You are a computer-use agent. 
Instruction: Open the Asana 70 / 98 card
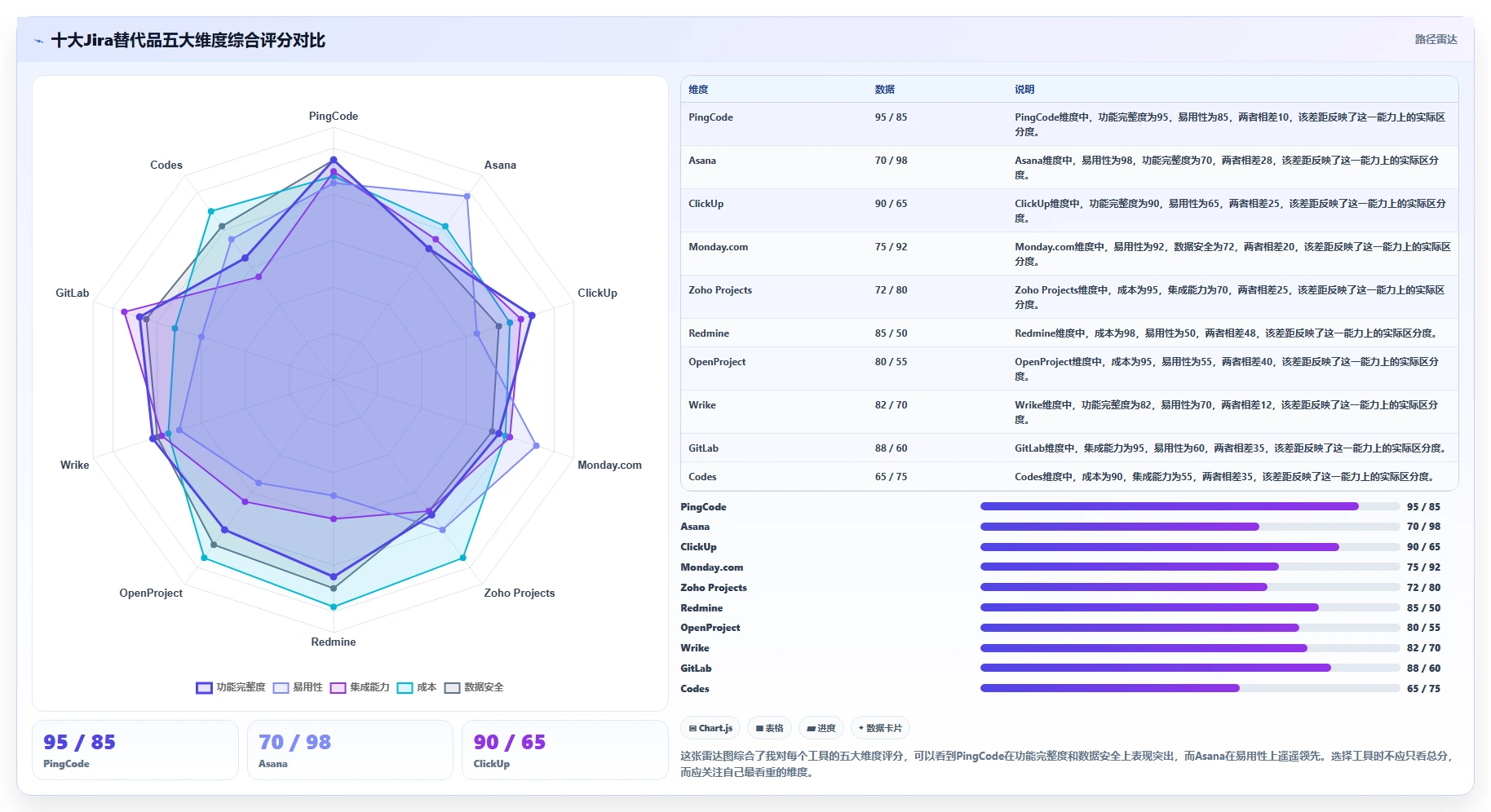pyautogui.click(x=350, y=750)
